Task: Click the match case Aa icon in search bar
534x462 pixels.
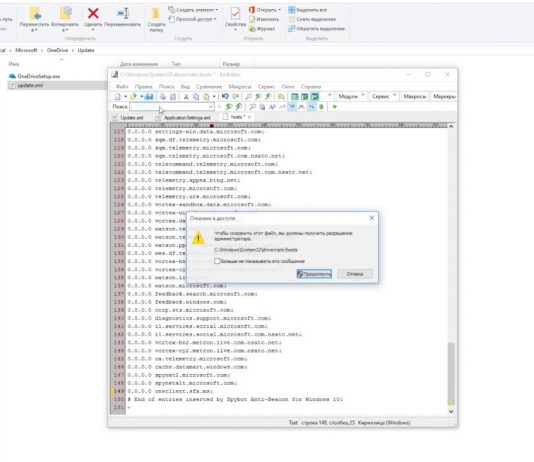Action: [272, 107]
